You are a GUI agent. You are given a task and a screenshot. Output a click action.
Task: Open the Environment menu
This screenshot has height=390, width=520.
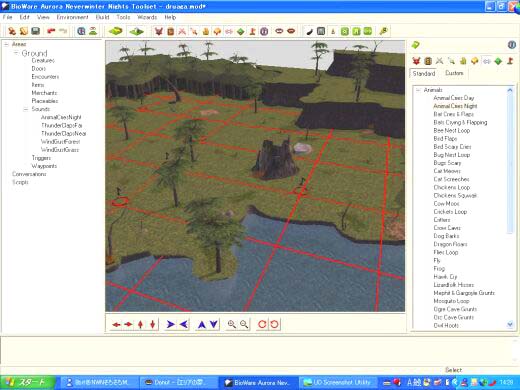72,17
